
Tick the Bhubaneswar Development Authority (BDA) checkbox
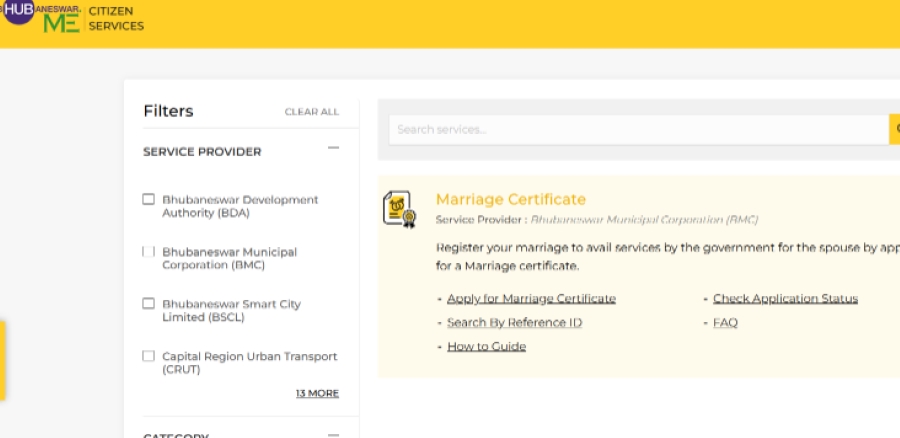[149, 199]
